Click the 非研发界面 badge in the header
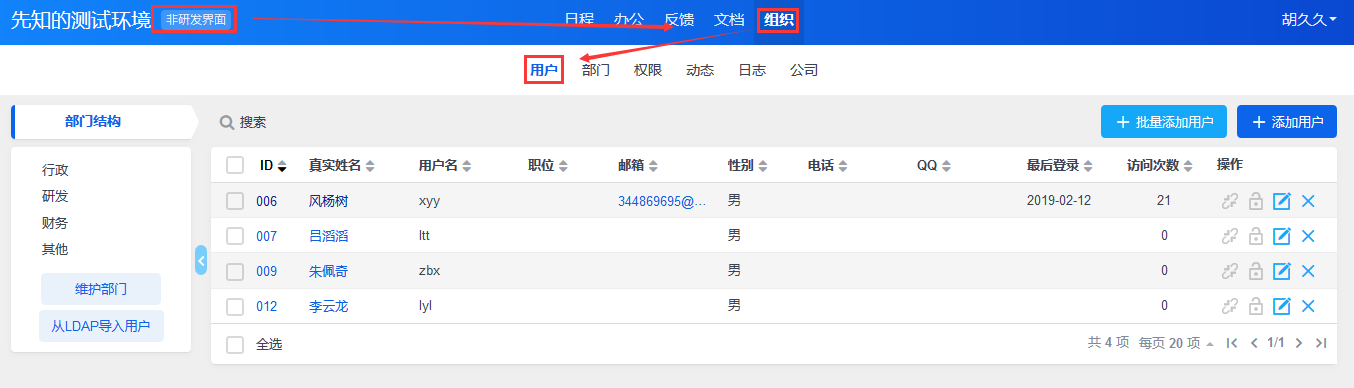Screen dimensions: 1354x388 196,19
